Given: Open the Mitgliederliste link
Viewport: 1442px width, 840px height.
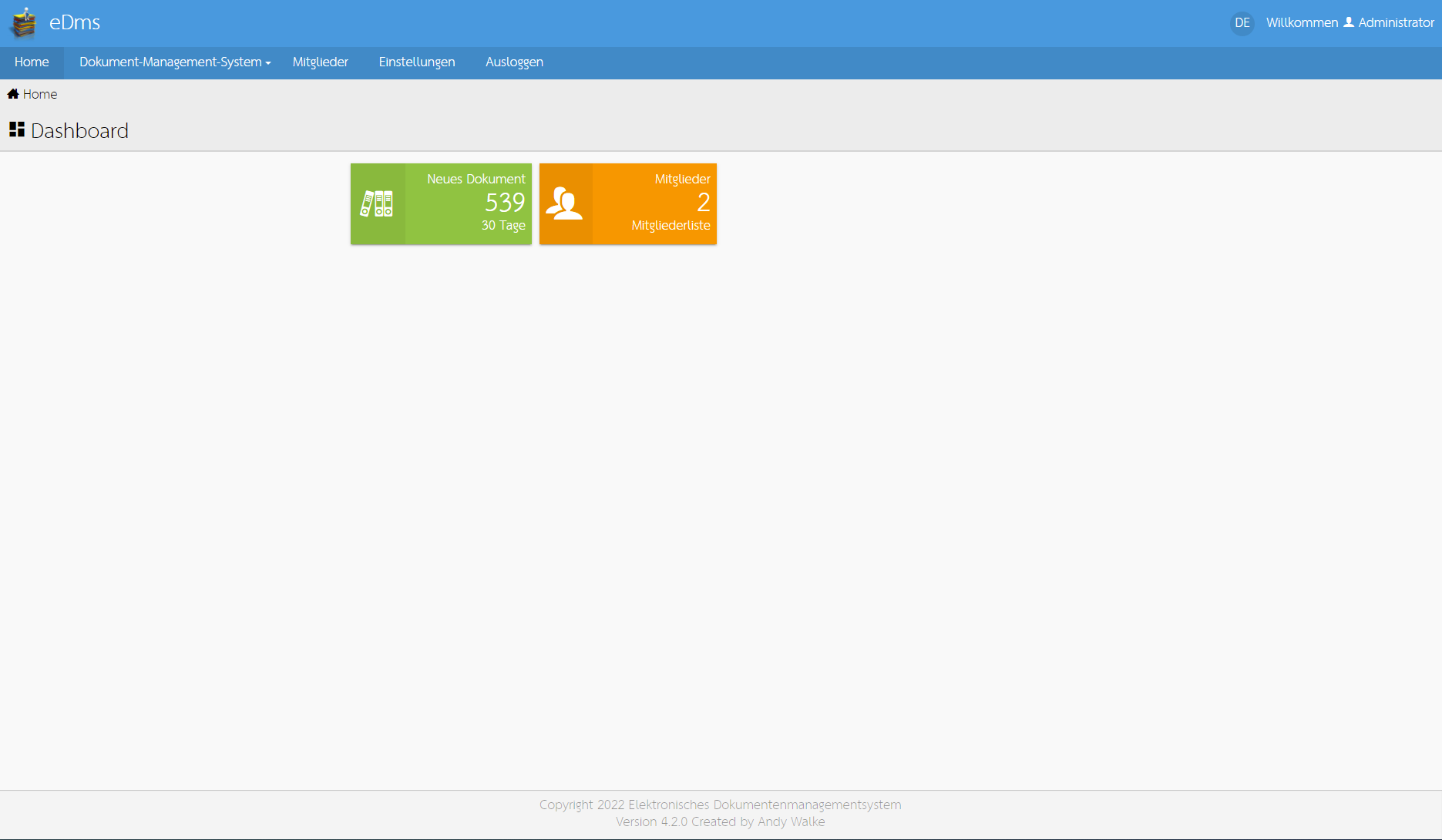Looking at the screenshot, I should pos(671,226).
